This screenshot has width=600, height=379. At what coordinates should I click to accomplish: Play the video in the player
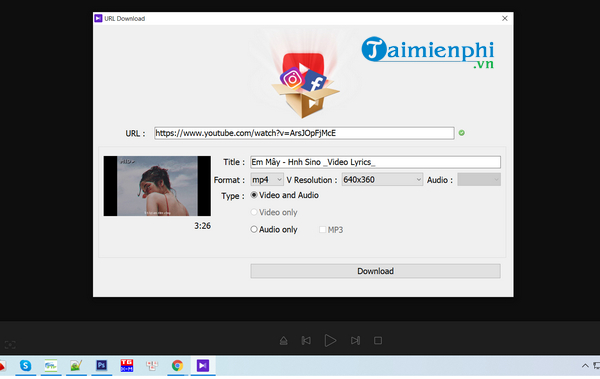(330, 340)
